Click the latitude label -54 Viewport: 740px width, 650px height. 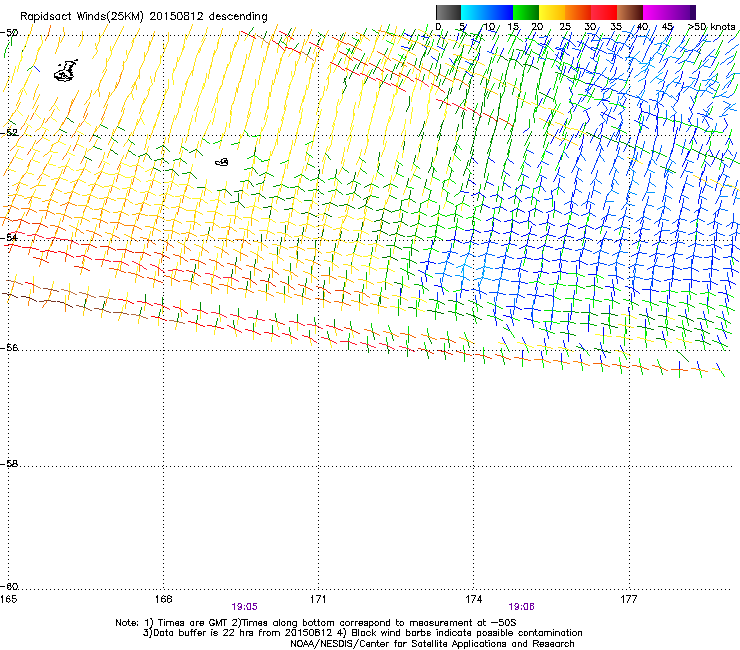coord(9,237)
